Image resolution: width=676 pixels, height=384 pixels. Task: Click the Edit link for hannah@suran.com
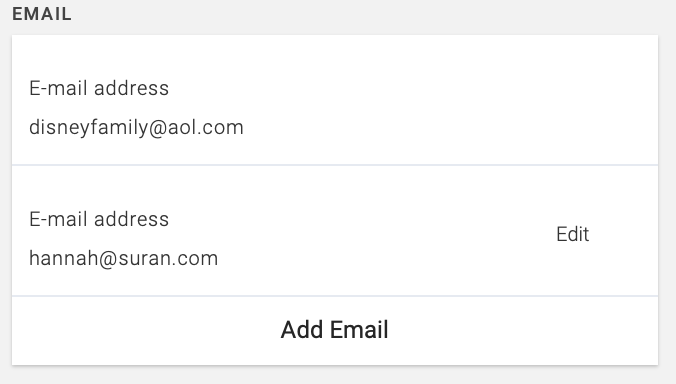click(x=572, y=234)
